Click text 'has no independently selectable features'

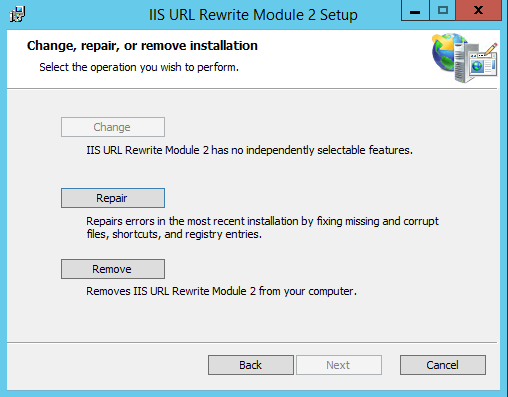click(x=311, y=150)
